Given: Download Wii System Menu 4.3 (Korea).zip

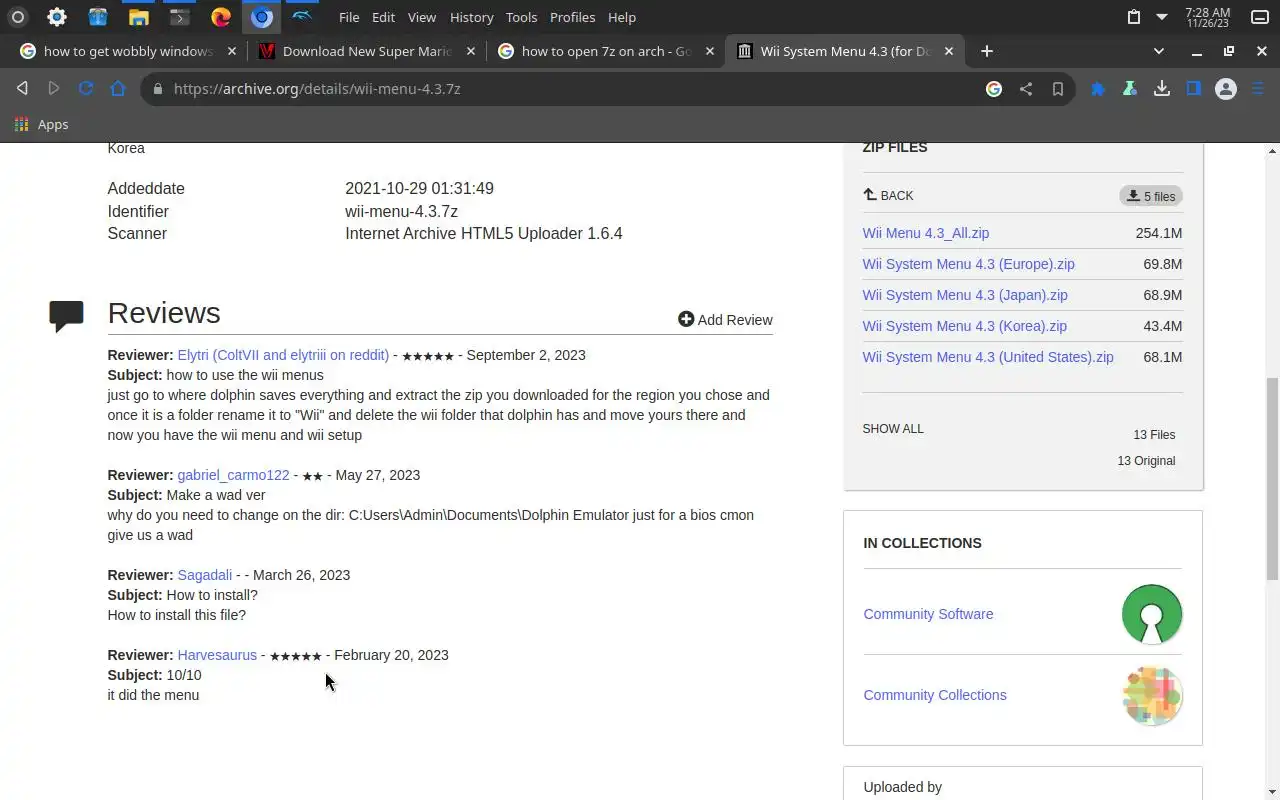Looking at the screenshot, I should [965, 326].
